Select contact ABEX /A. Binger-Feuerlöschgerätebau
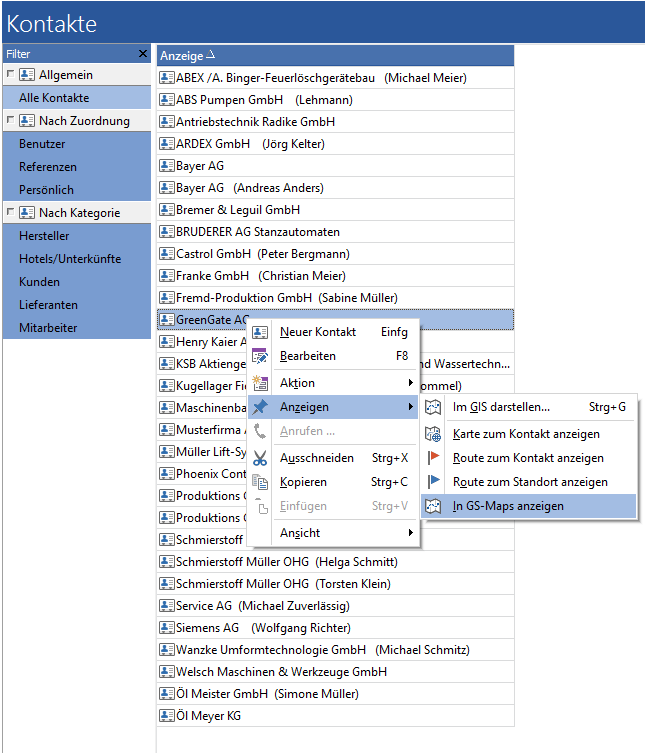645x753 pixels. coord(335,78)
